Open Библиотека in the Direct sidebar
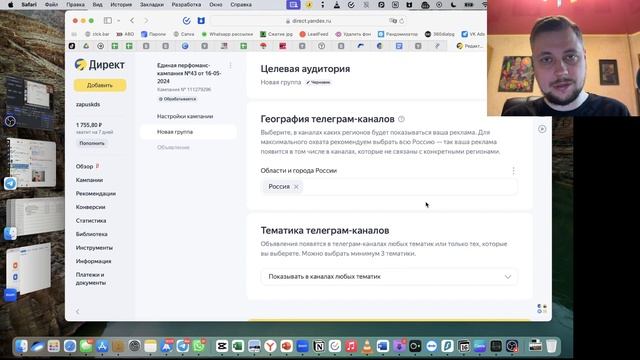The width and height of the screenshot is (640, 360). pyautogui.click(x=92, y=234)
